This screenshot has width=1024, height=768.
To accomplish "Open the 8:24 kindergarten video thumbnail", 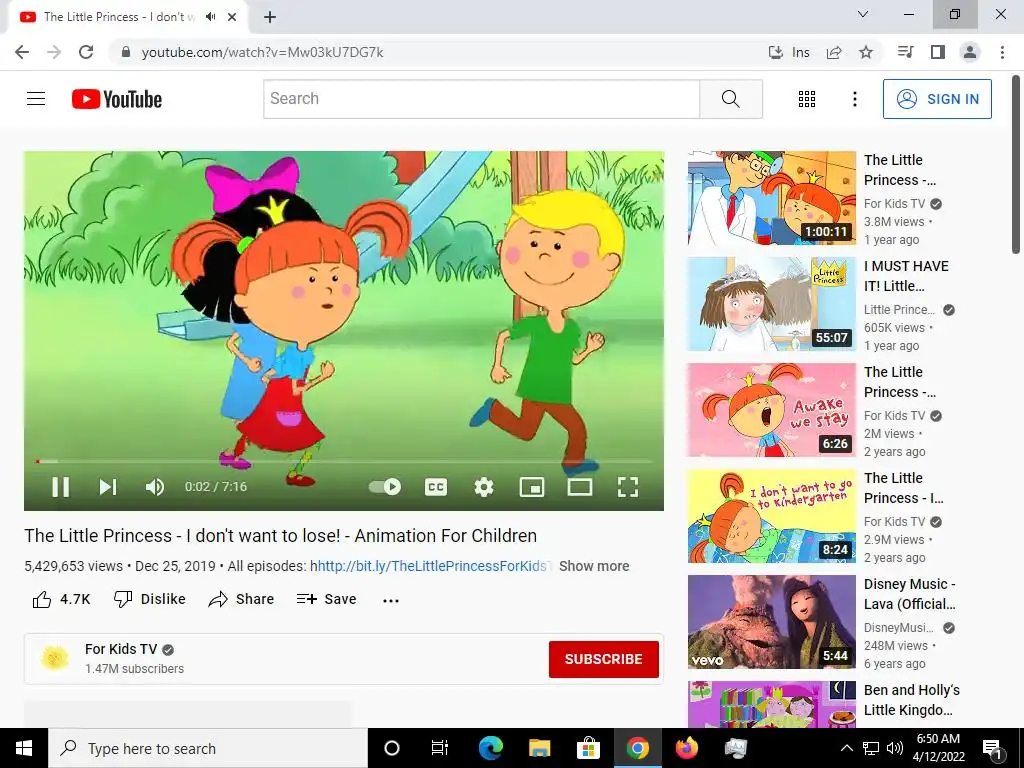I will (x=771, y=516).
